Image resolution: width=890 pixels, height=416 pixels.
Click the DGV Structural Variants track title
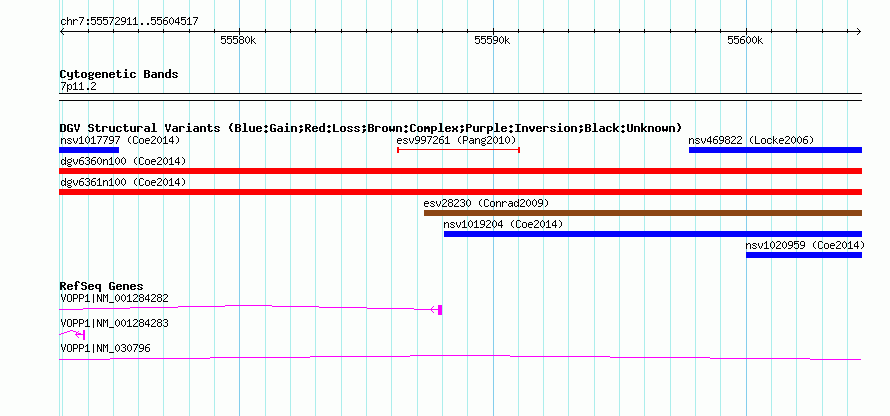371,128
